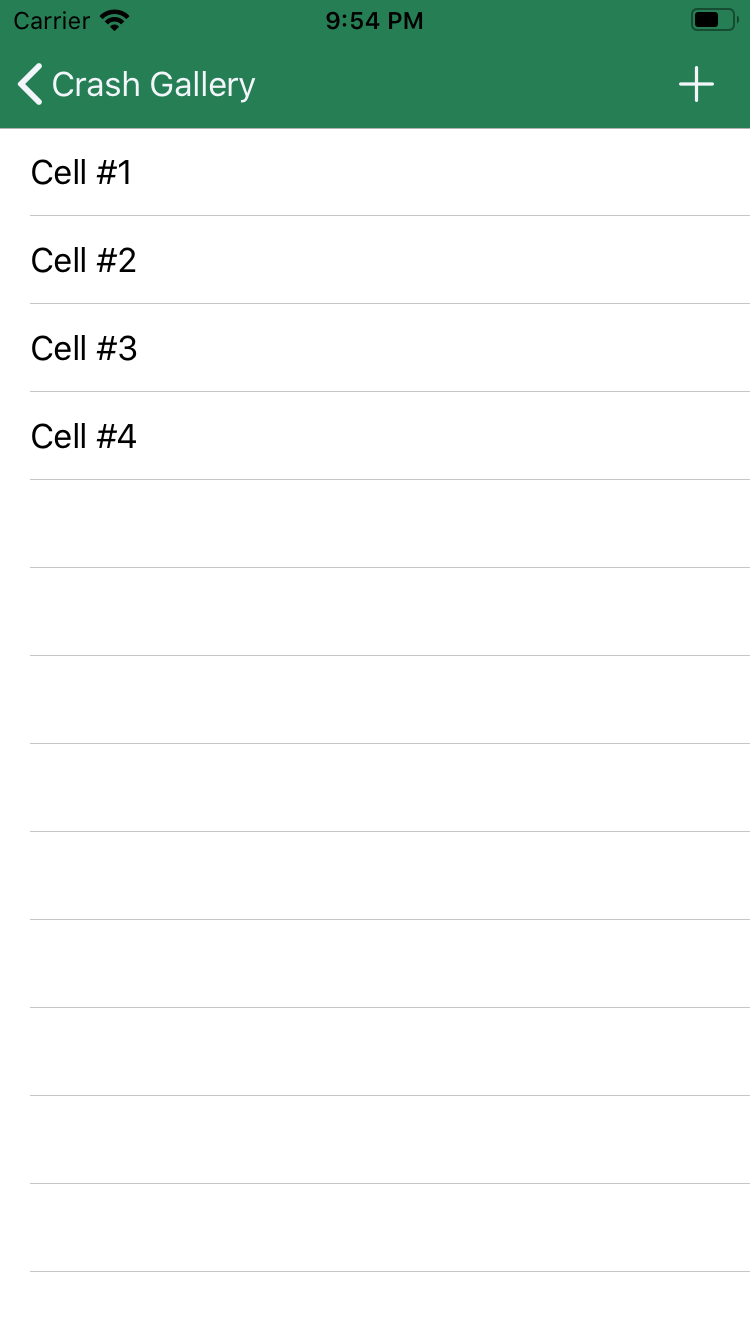This screenshot has height=1334, width=750.
Task: Open the Cell #2 row
Action: pos(375,260)
